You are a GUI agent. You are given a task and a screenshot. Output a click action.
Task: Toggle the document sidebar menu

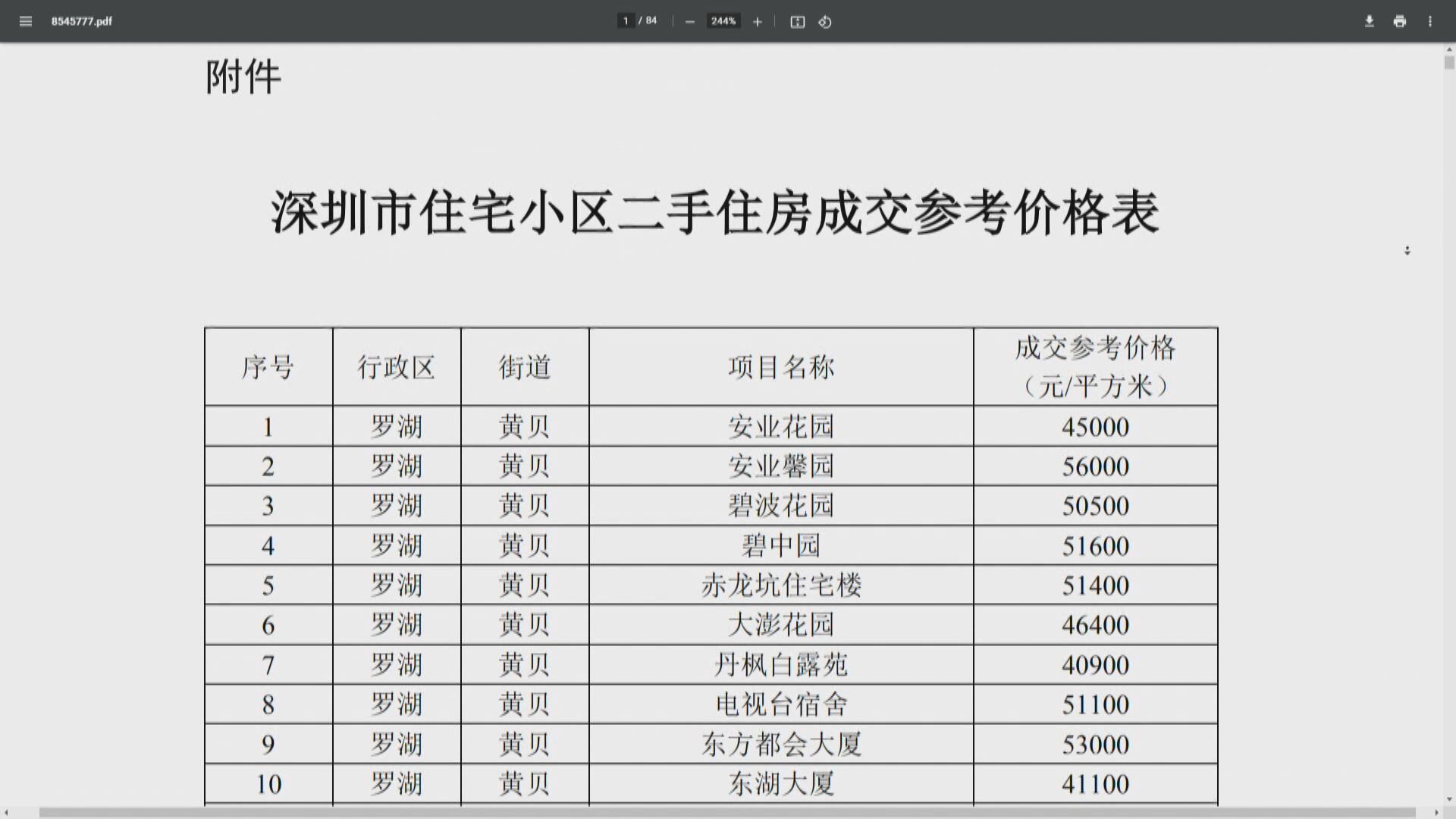click(26, 21)
